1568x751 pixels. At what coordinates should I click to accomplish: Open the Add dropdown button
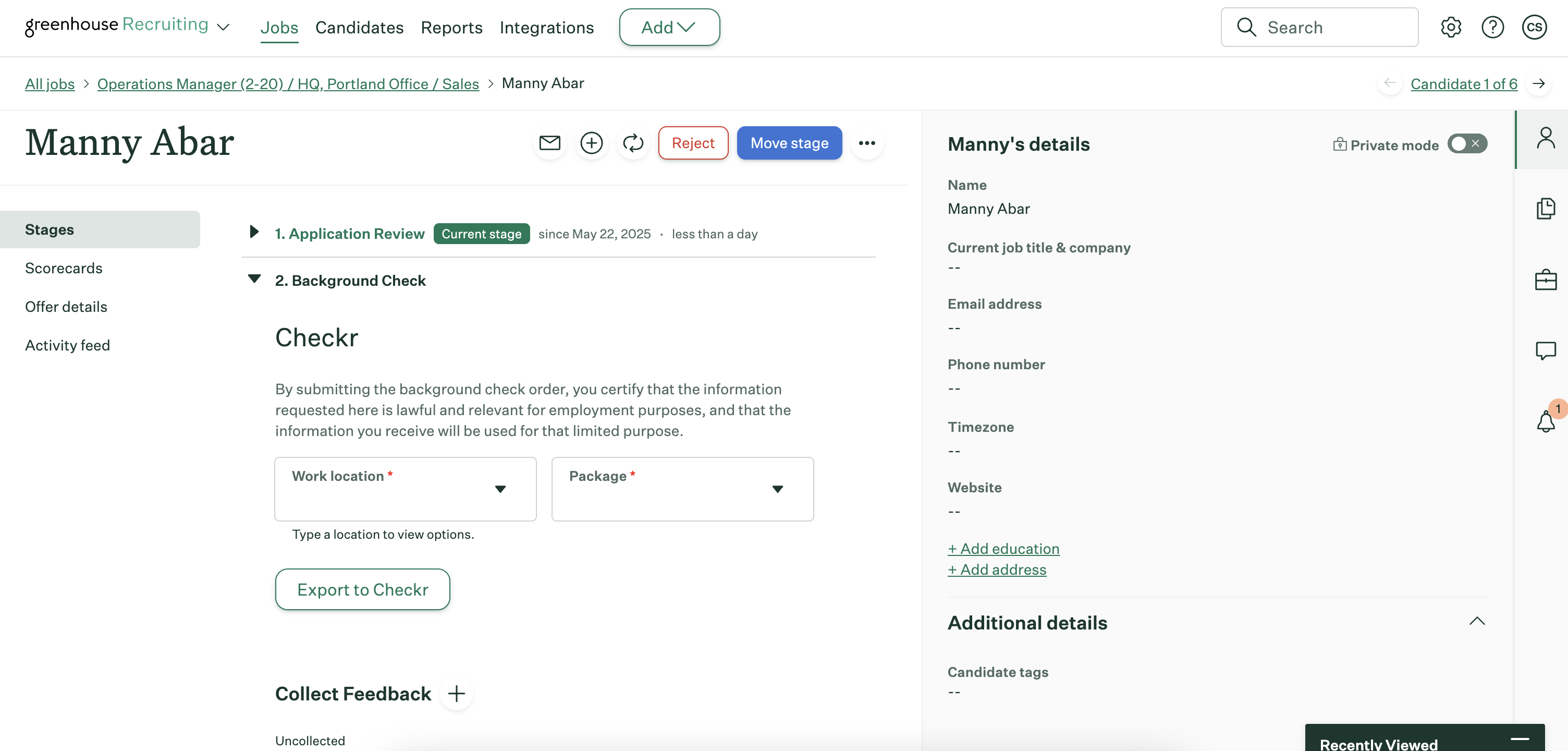coord(669,28)
